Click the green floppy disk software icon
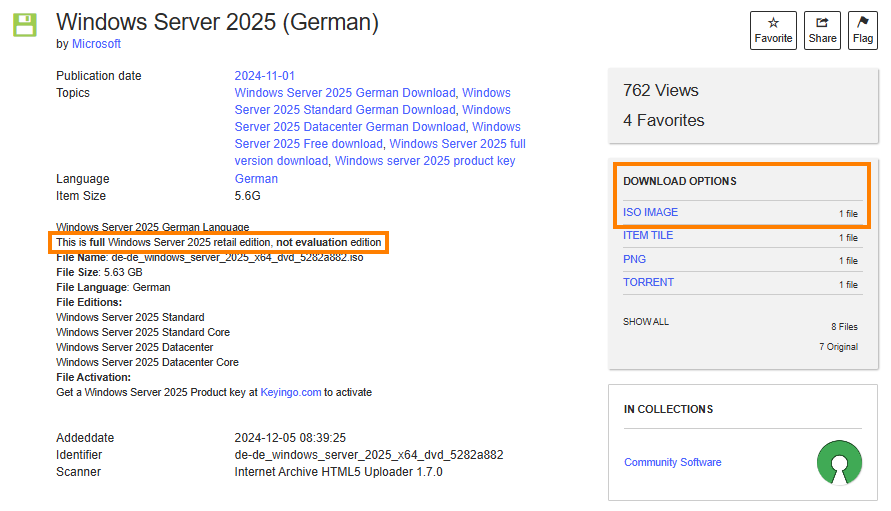Screen dimensions: 891x511 pyautogui.click(x=25, y=25)
